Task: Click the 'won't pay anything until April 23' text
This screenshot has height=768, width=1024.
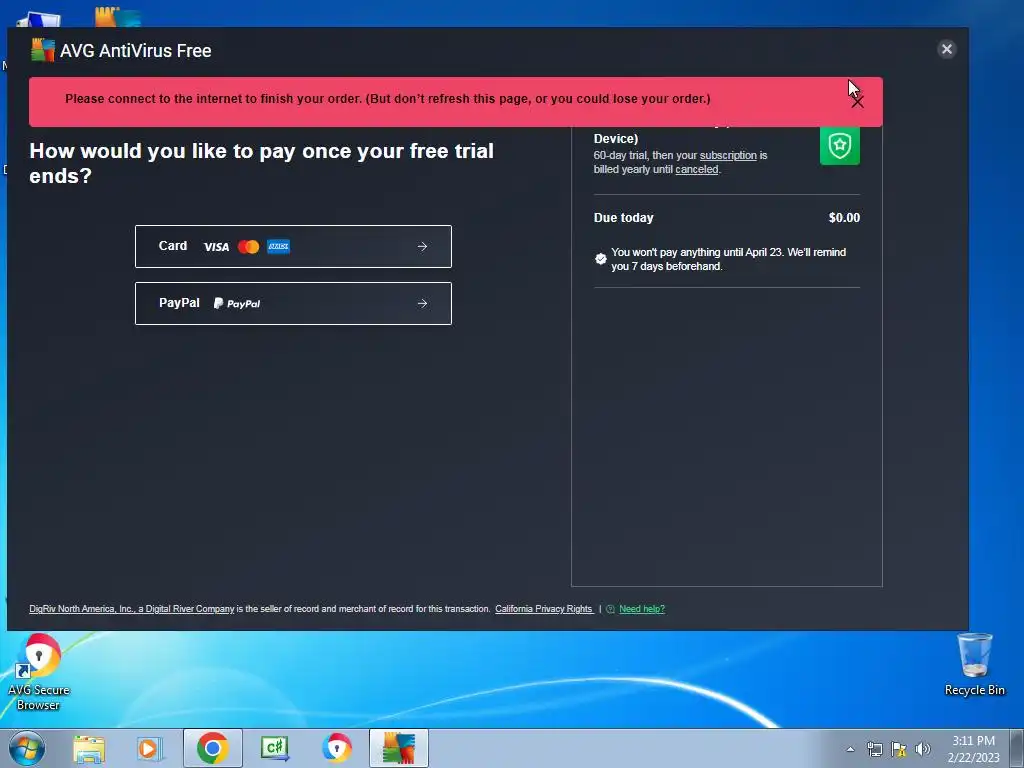Action: point(728,259)
